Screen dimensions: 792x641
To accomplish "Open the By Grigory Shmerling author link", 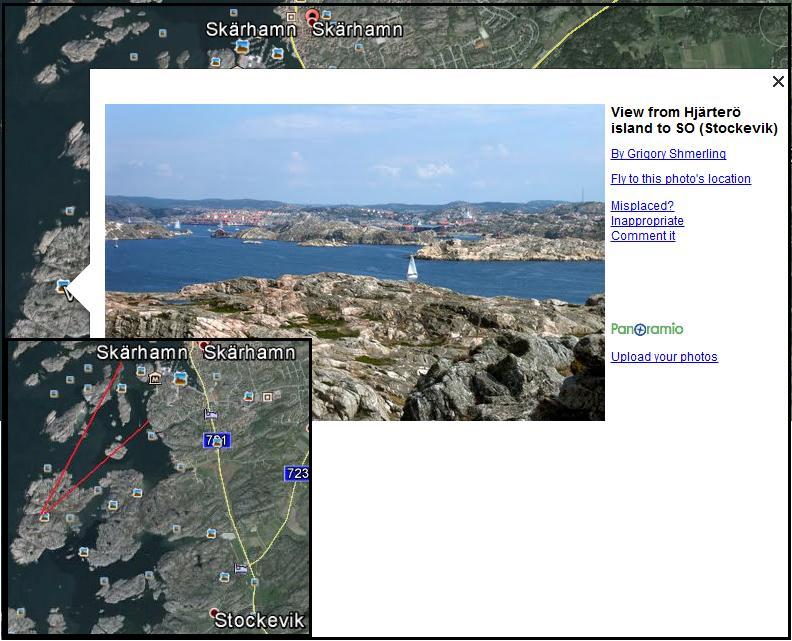I will pos(668,154).
